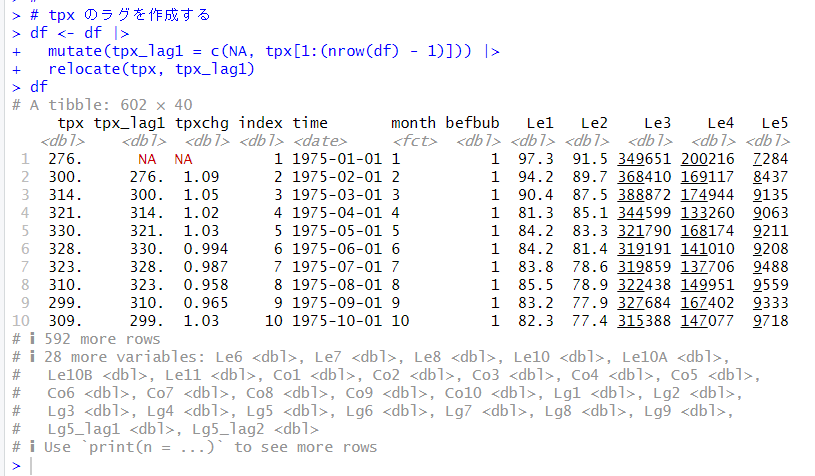The height and width of the screenshot is (476, 815).
Task: Click the date '1975-08-01'
Action: (337, 285)
